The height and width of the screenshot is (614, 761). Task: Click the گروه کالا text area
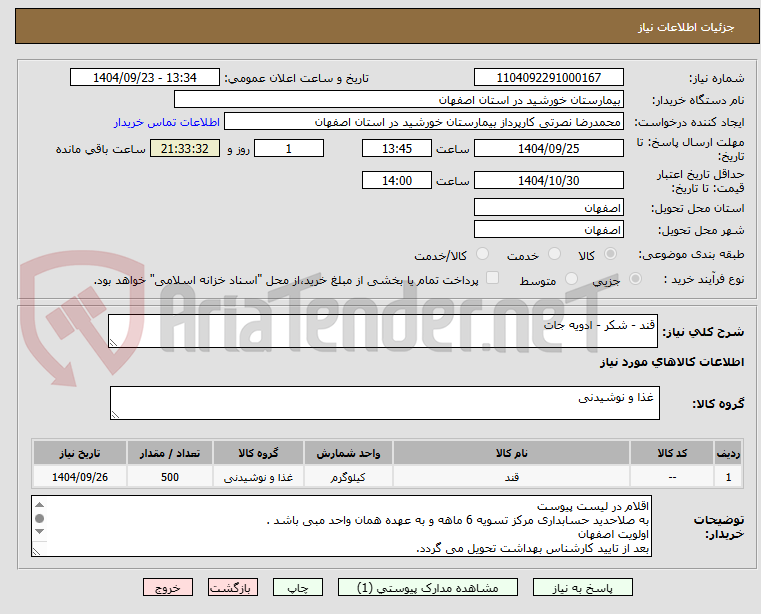coord(384,403)
